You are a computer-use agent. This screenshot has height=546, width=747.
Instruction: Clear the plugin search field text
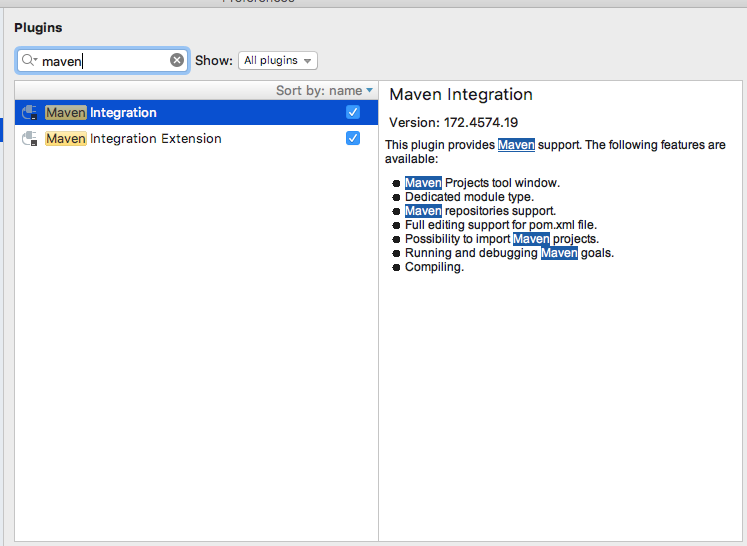177,60
